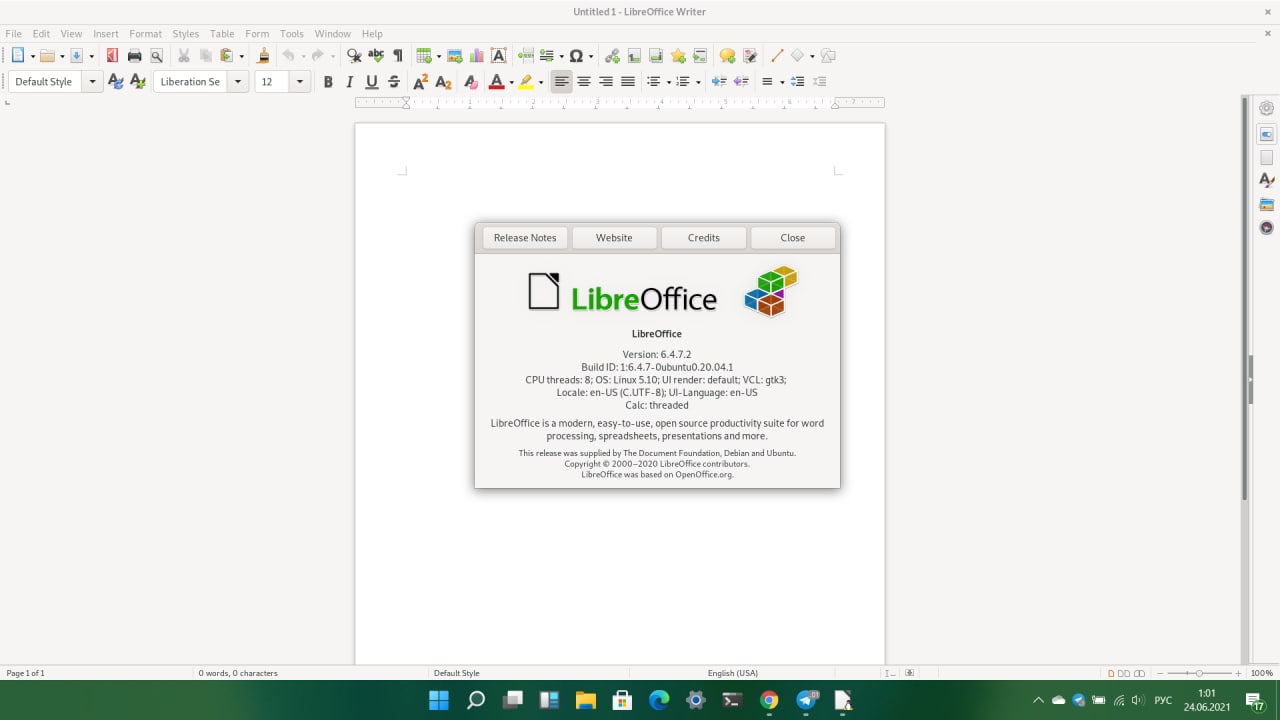Open sidebar Navigator compass icon
The height and width of the screenshot is (720, 1280).
(1267, 228)
